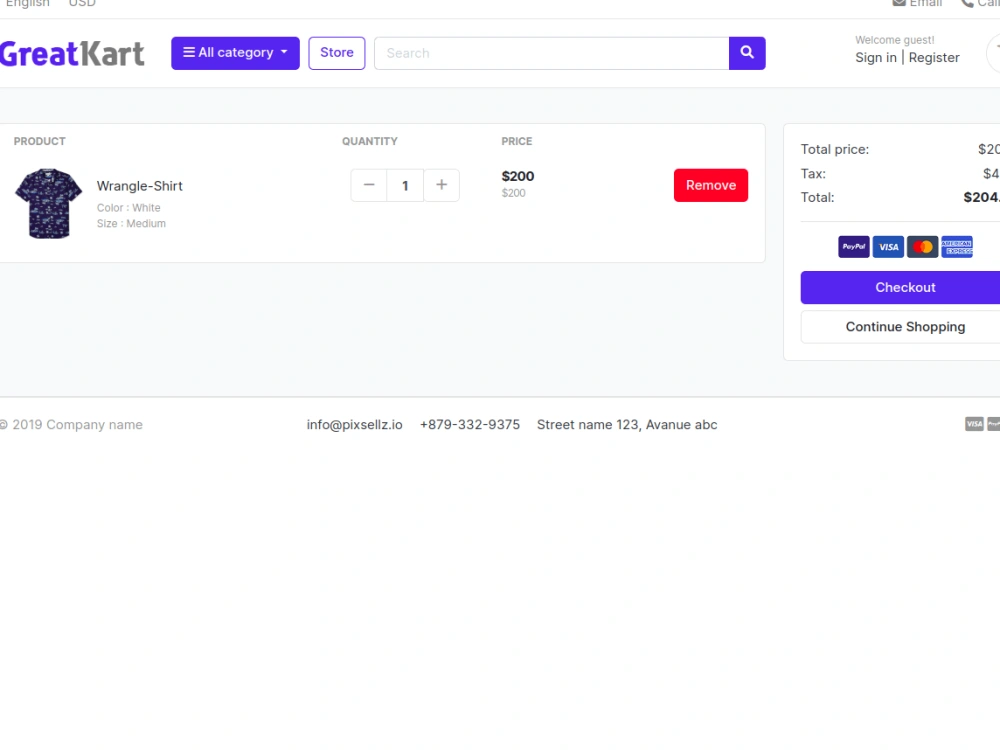
Task: Open the USD currency selector
Action: [82, 4]
